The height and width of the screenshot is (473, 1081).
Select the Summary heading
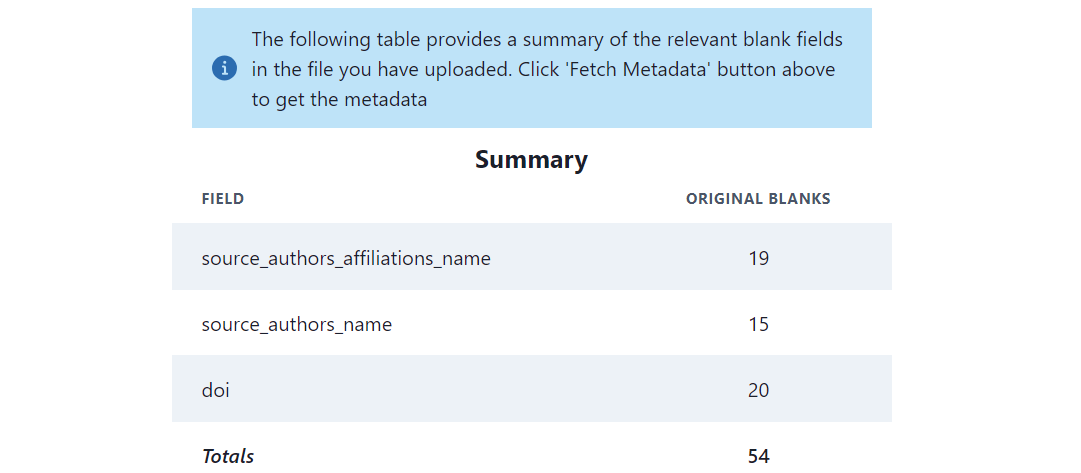(x=531, y=160)
